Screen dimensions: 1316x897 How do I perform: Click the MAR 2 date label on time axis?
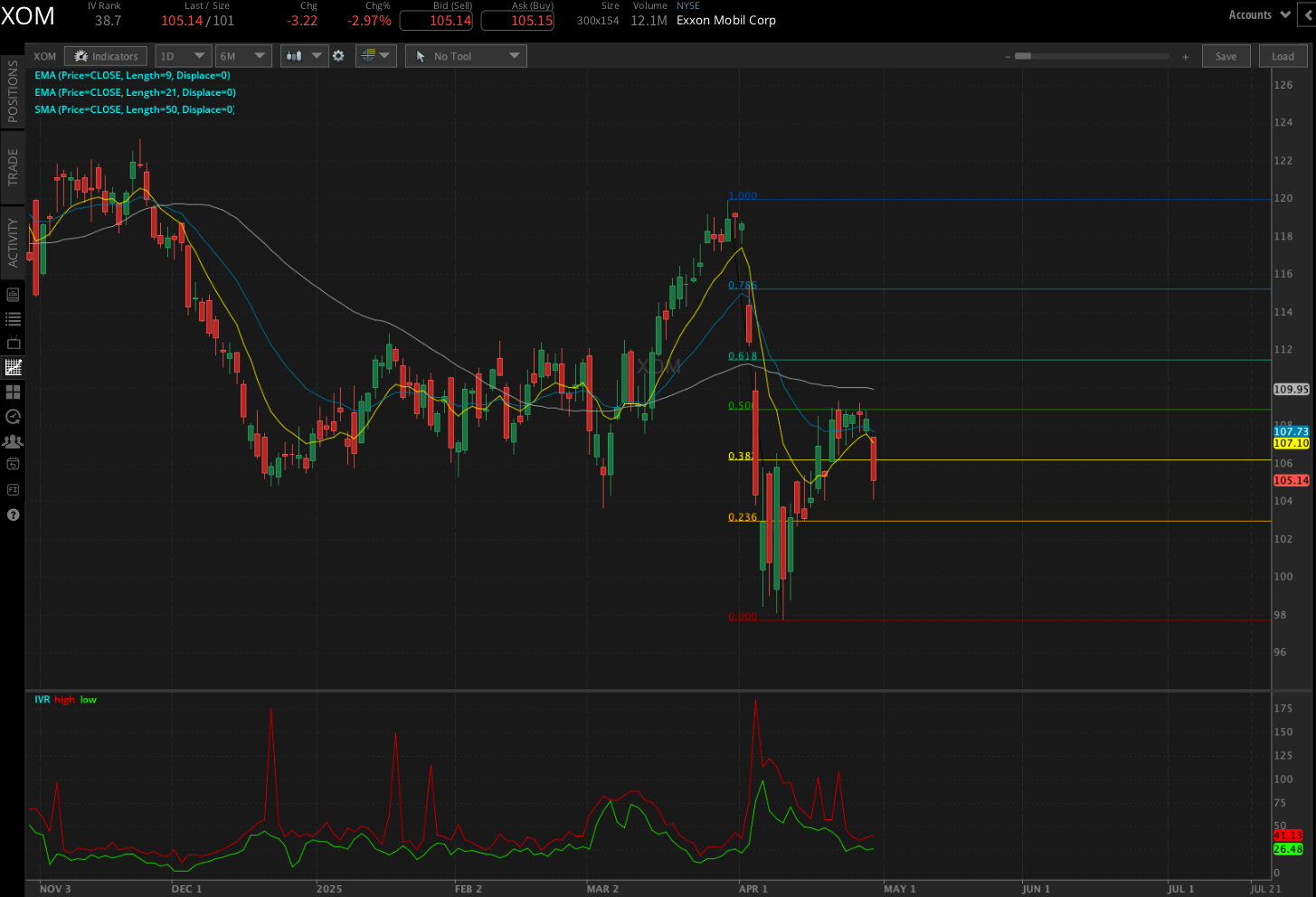tap(602, 889)
